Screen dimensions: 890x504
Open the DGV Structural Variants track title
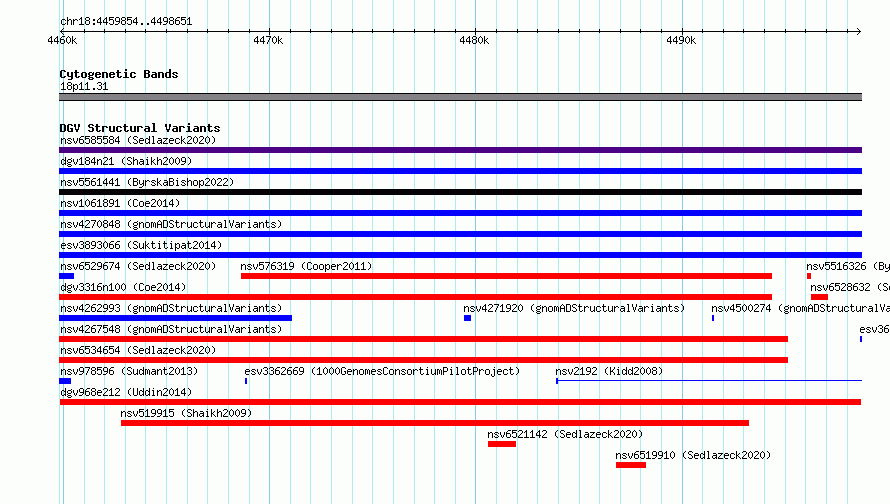[x=140, y=128]
